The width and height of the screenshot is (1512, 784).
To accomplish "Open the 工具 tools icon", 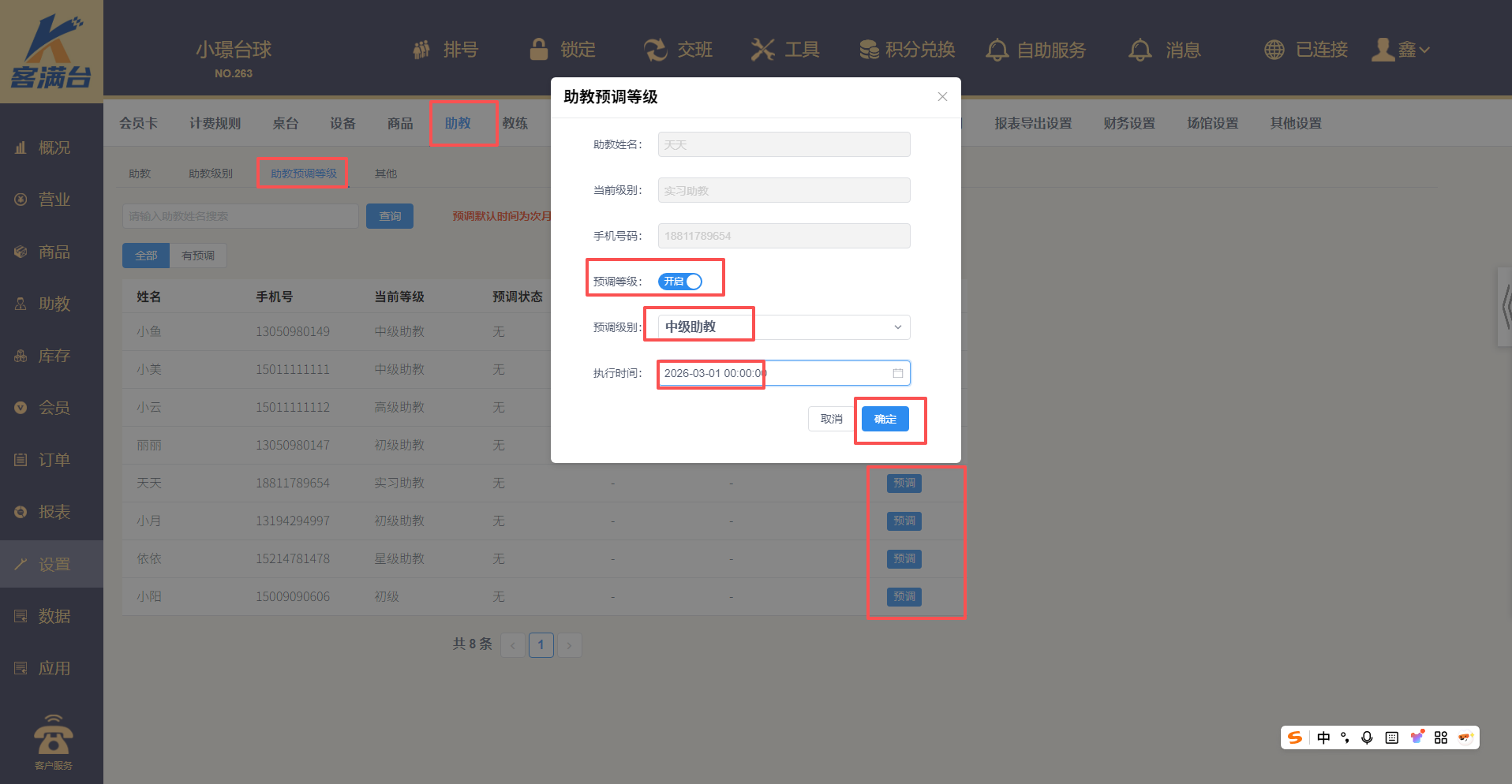I will click(x=762, y=50).
